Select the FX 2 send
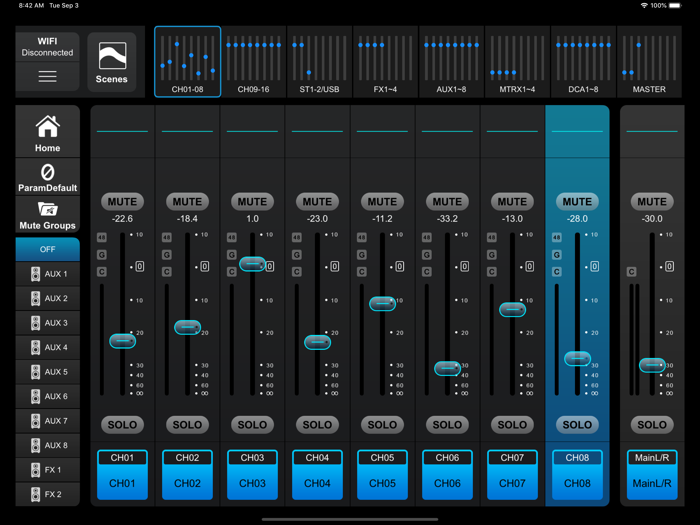Image resolution: width=700 pixels, height=525 pixels. click(48, 494)
